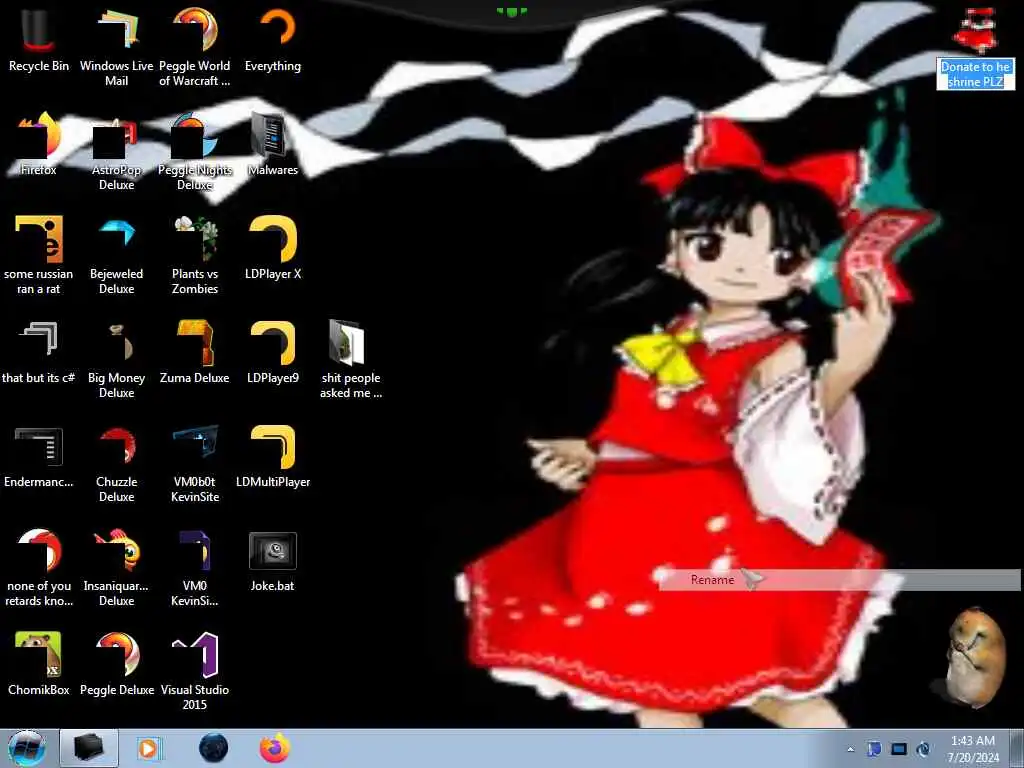Image resolution: width=1024 pixels, height=768 pixels.
Task: Select the Windows Live Mail shortcut
Action: click(x=116, y=47)
